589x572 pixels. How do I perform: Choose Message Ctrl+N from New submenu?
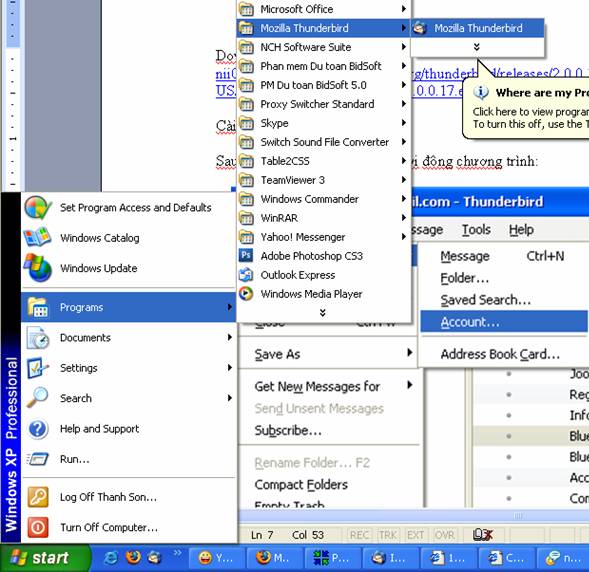pos(504,256)
